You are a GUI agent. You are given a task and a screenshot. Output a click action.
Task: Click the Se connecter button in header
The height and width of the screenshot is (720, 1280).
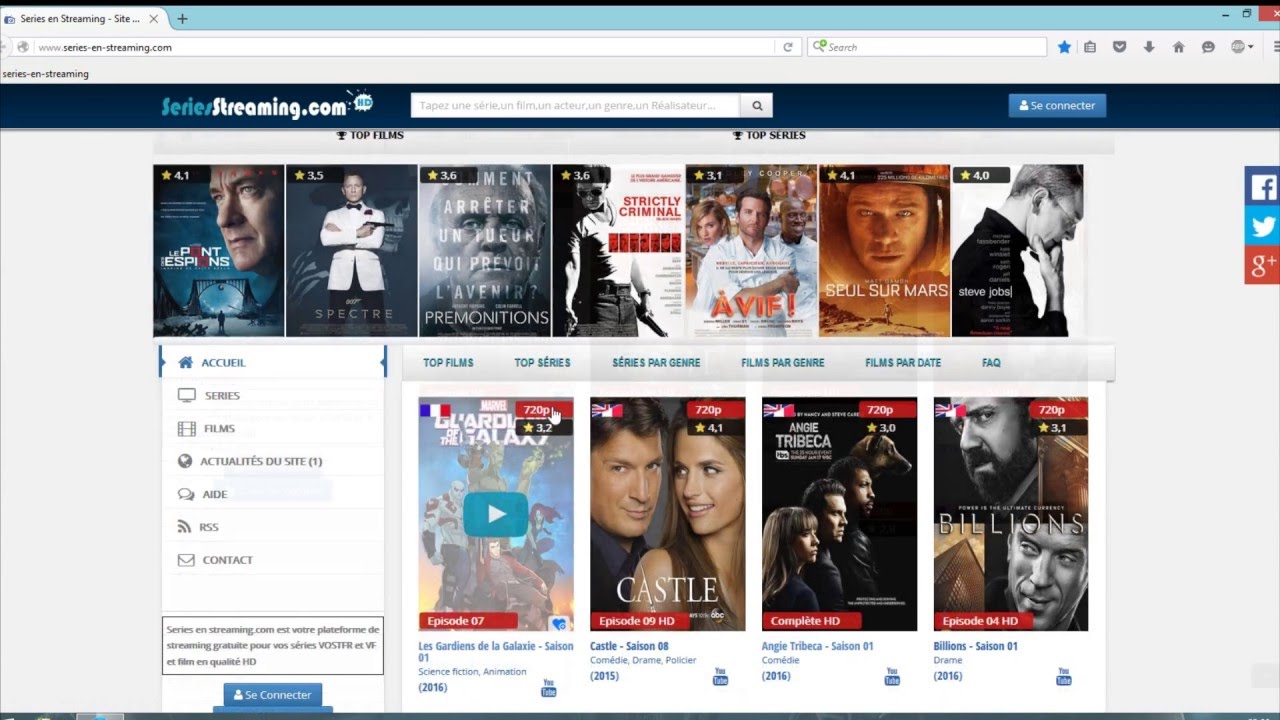coord(1057,105)
